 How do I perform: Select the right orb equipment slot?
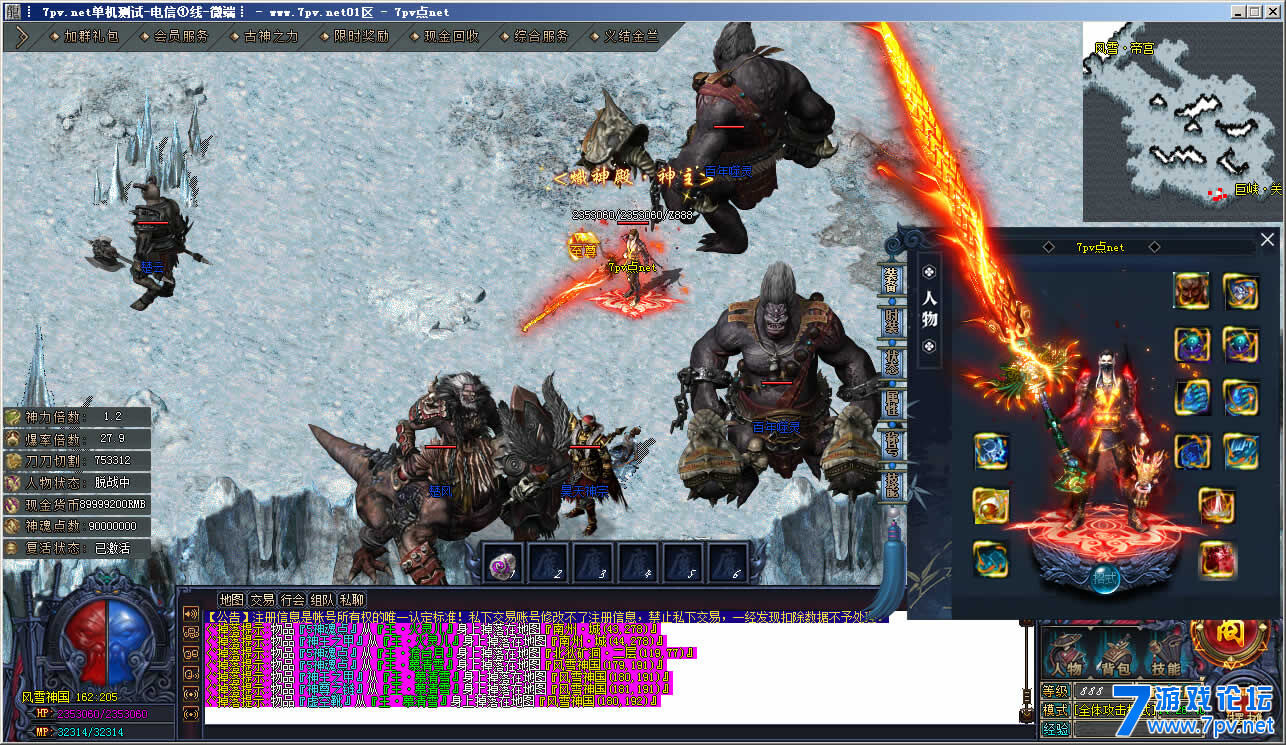tap(1241, 345)
